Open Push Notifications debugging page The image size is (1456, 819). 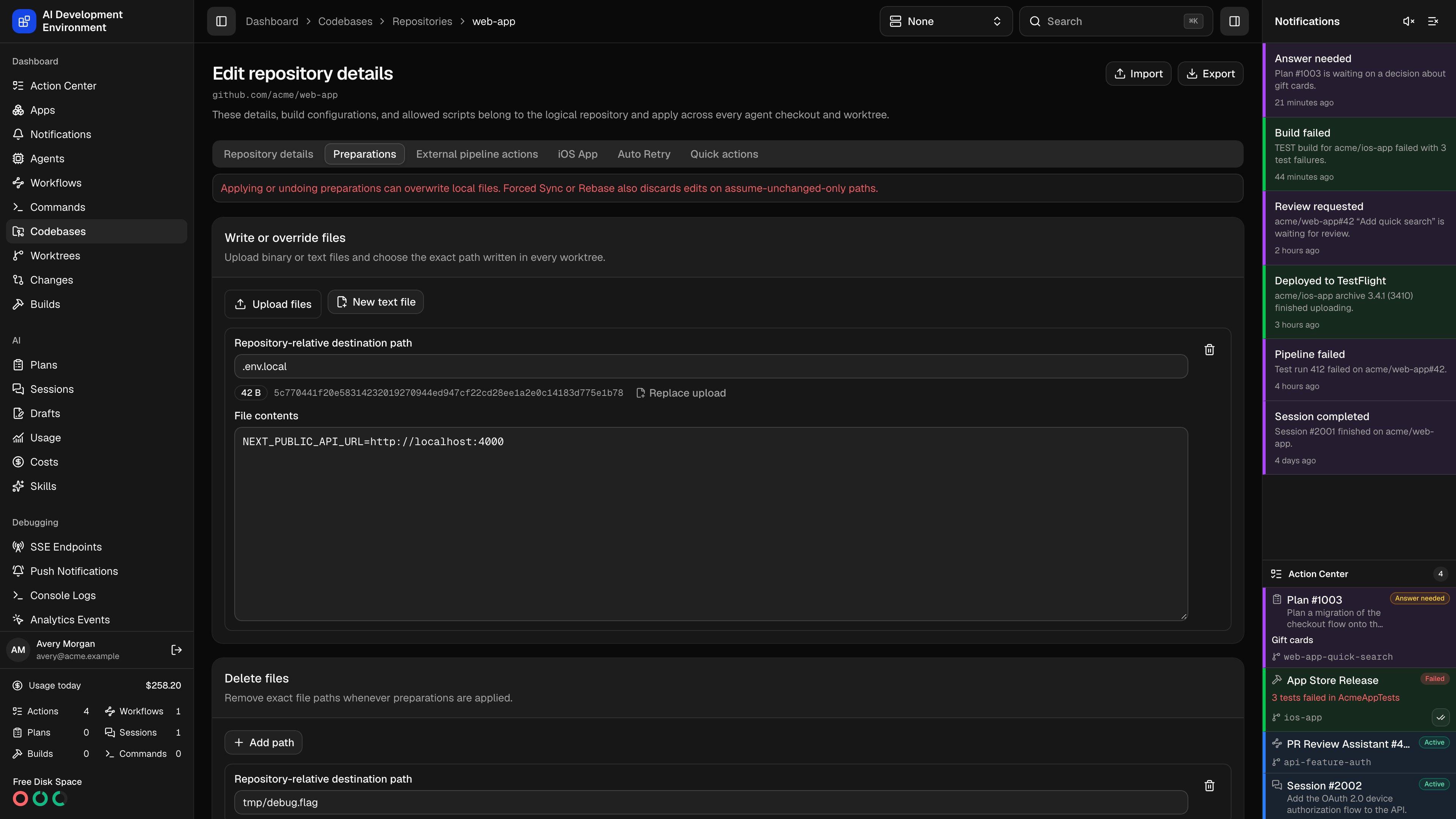pyautogui.click(x=97, y=571)
